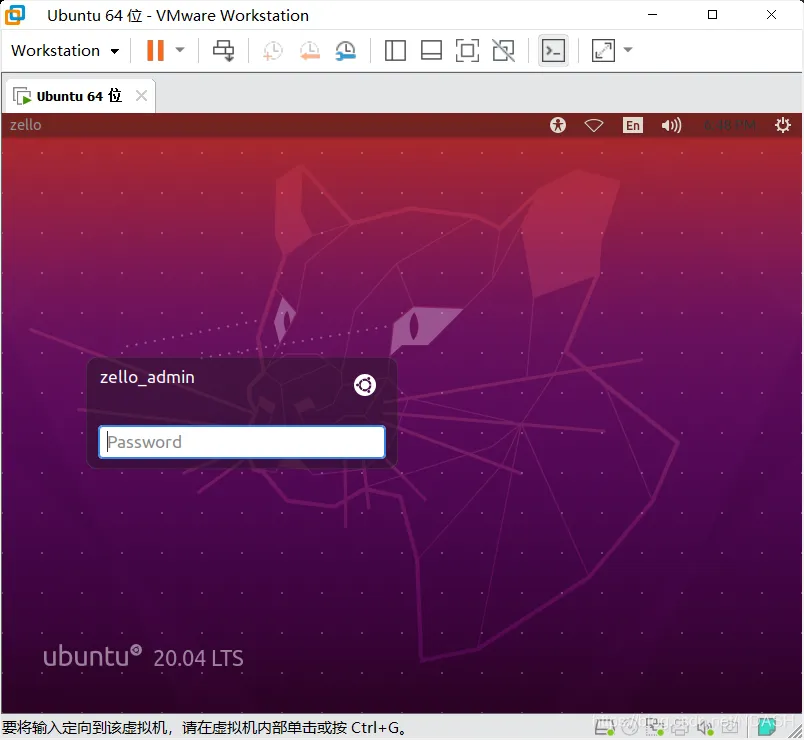Open the En keyboard layout indicator

pos(632,125)
